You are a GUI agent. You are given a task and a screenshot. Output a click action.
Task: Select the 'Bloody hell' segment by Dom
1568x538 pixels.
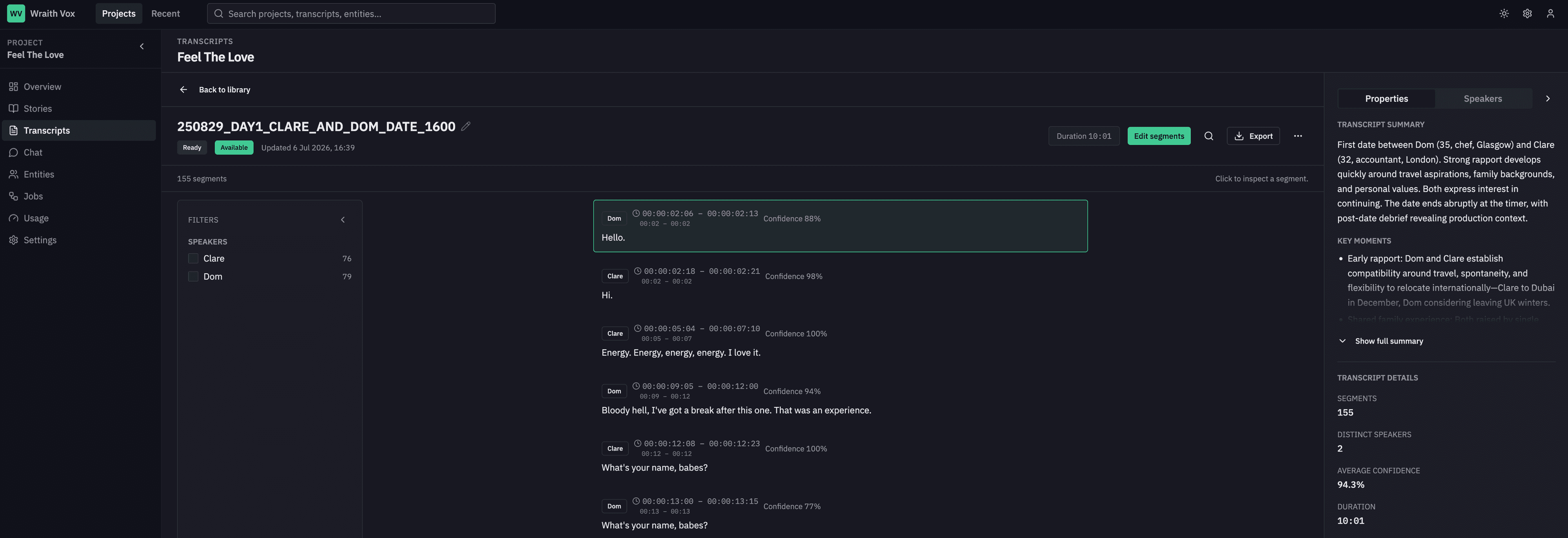[840, 398]
